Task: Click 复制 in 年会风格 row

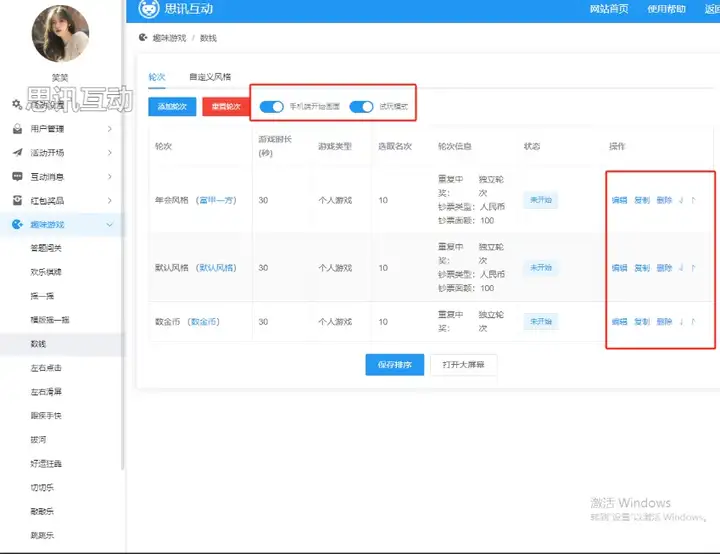Action: coord(642,200)
